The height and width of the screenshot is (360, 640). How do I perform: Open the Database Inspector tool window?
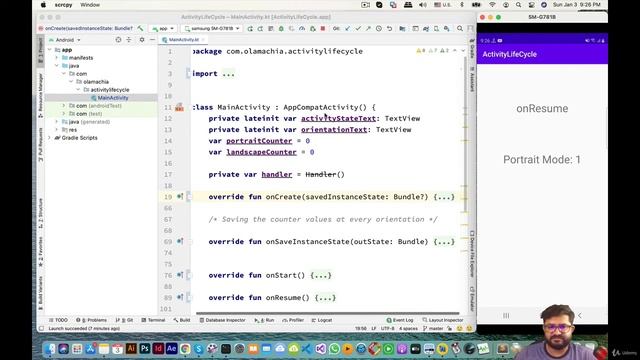click(222, 320)
